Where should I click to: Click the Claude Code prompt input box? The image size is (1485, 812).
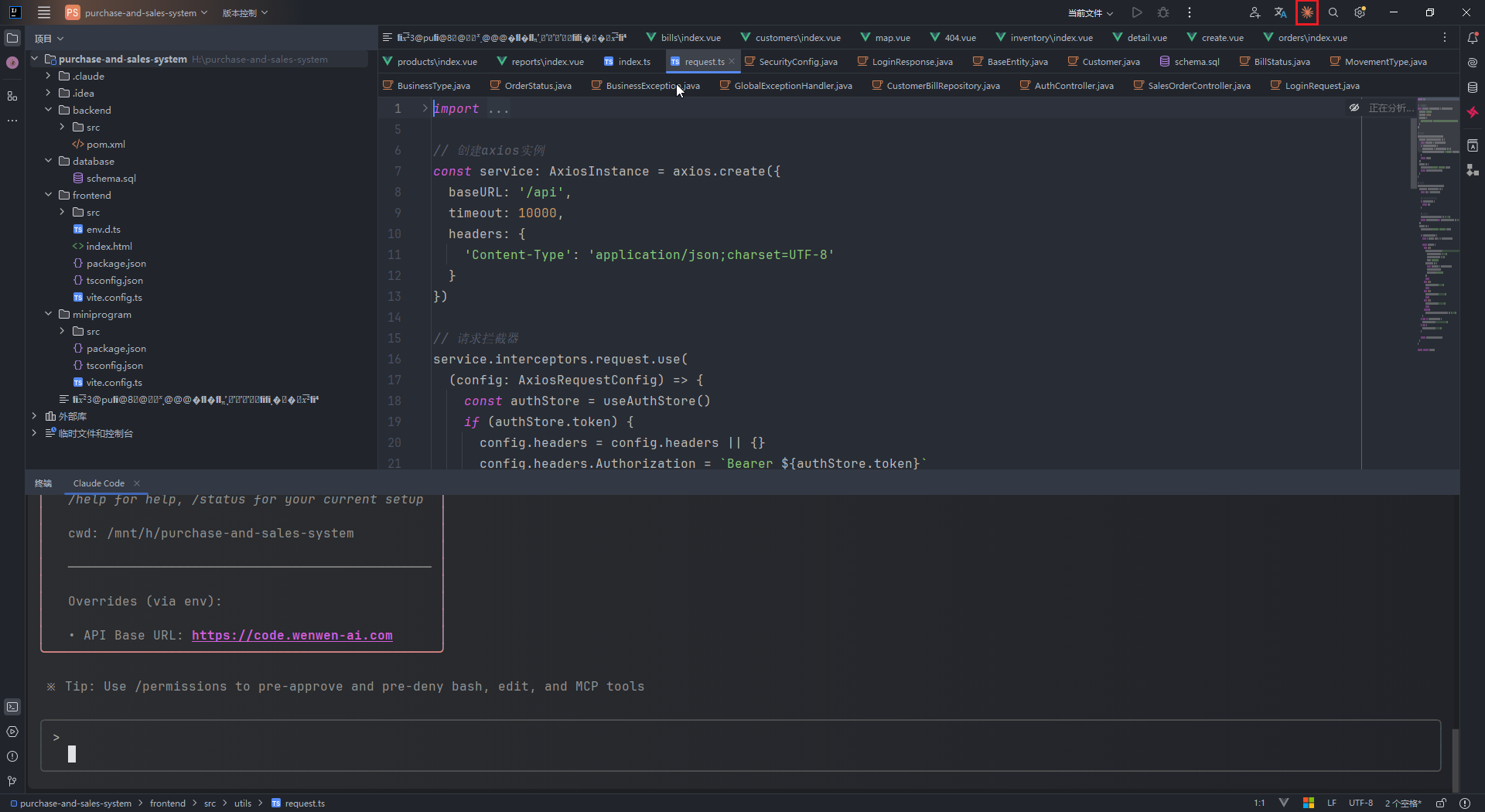(x=740, y=745)
